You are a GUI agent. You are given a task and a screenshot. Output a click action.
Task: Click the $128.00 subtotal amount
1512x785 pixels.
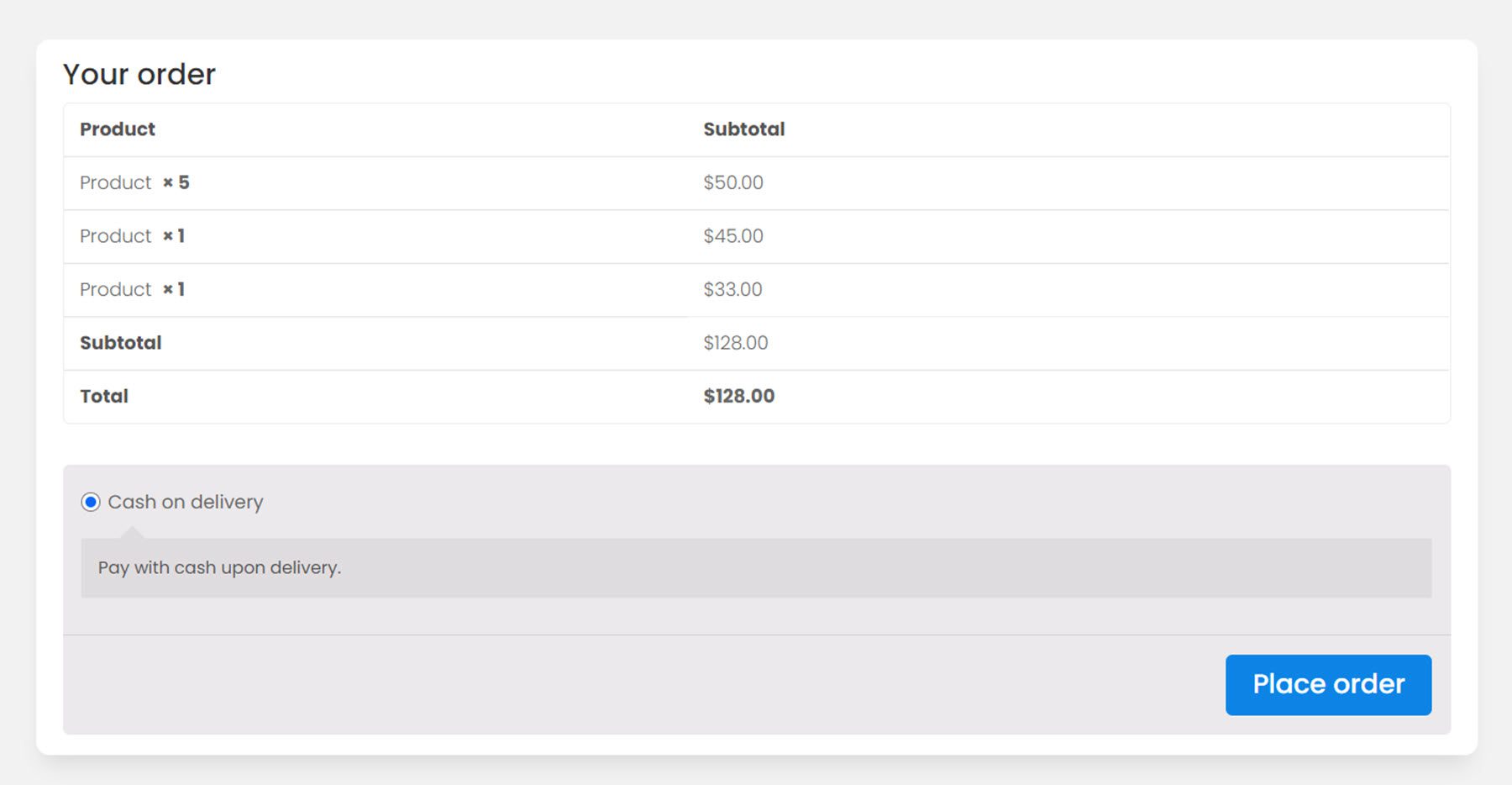[735, 343]
